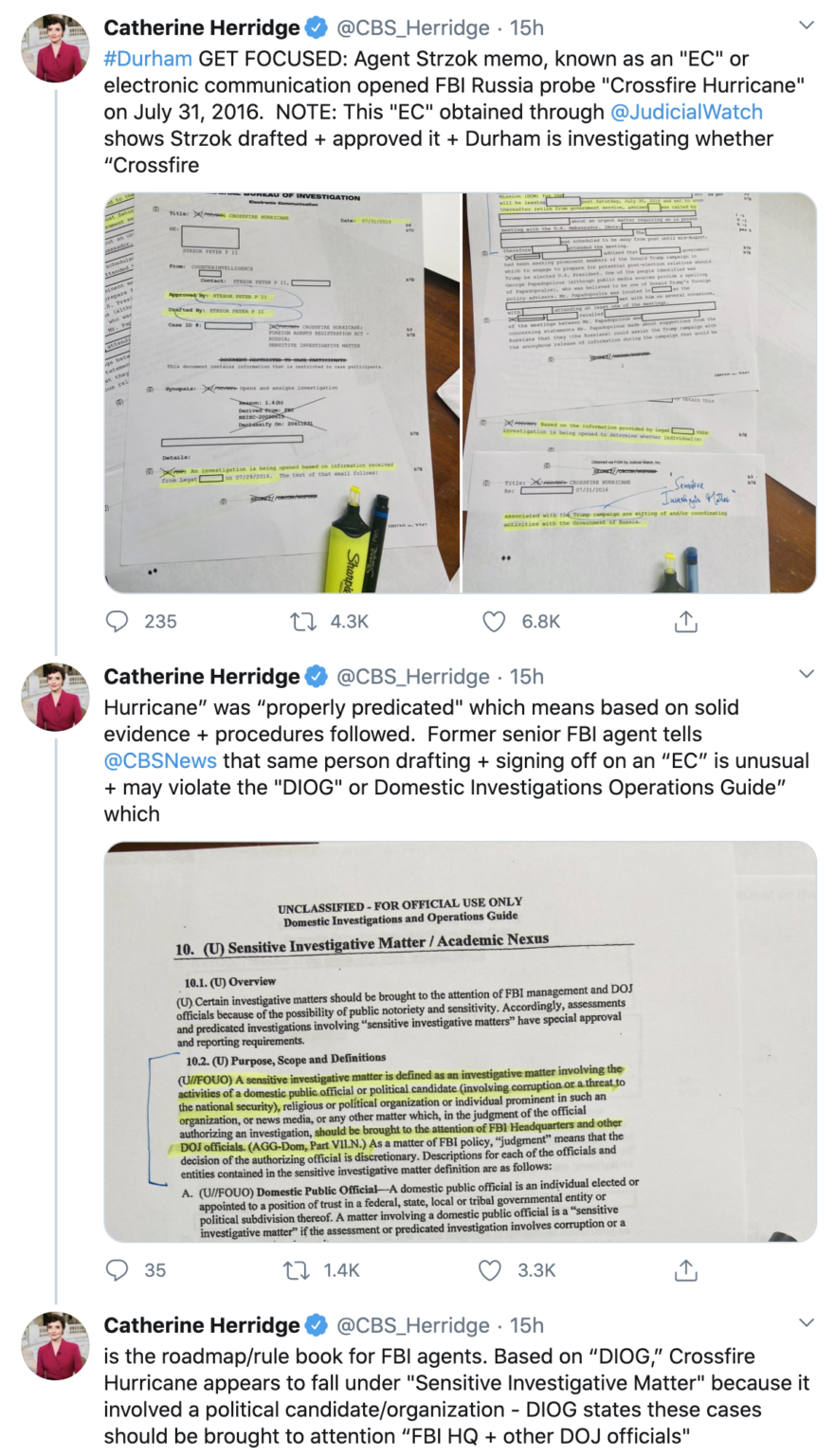Open left FBI memo photo
The width and height of the screenshot is (834, 1456).
(x=281, y=393)
